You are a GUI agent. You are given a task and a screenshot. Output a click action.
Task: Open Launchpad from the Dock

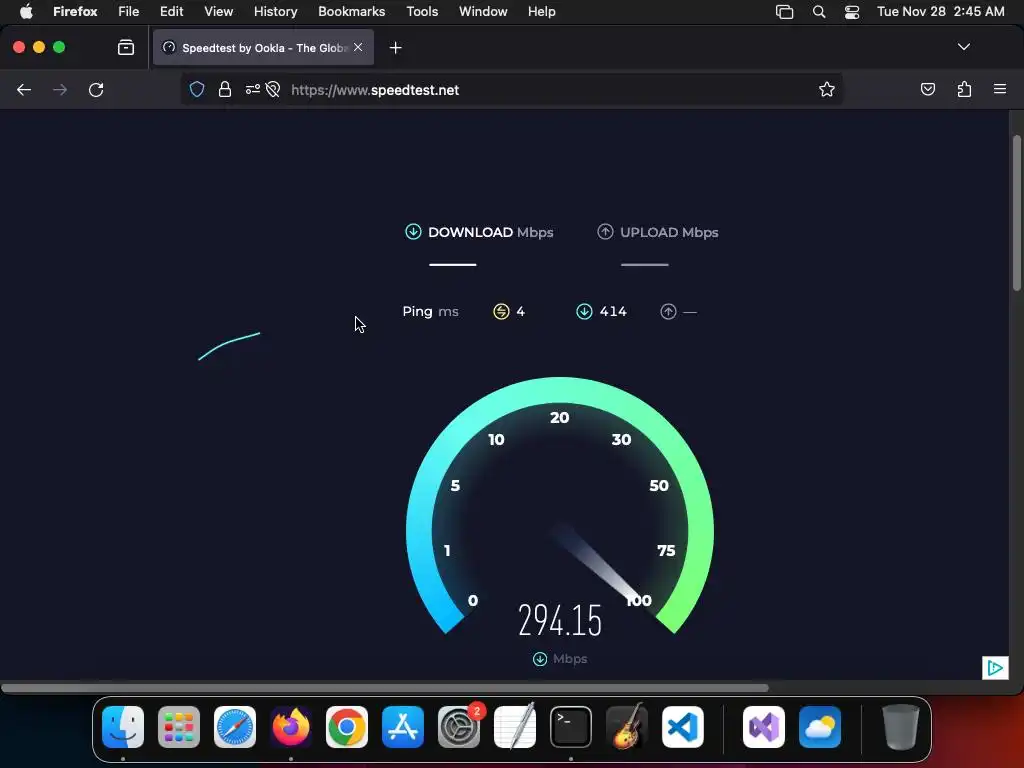[x=178, y=727]
